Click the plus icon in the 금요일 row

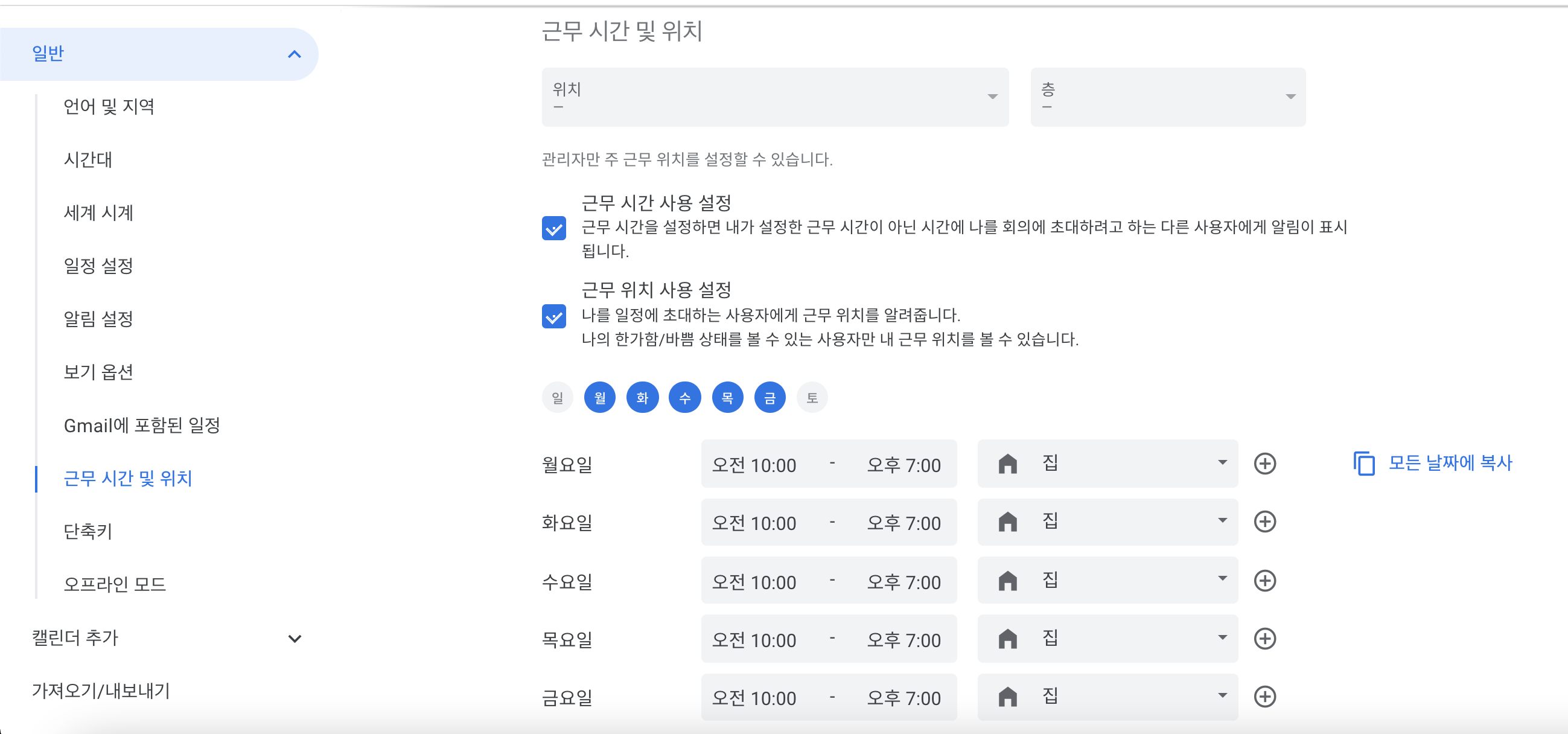tap(1264, 697)
